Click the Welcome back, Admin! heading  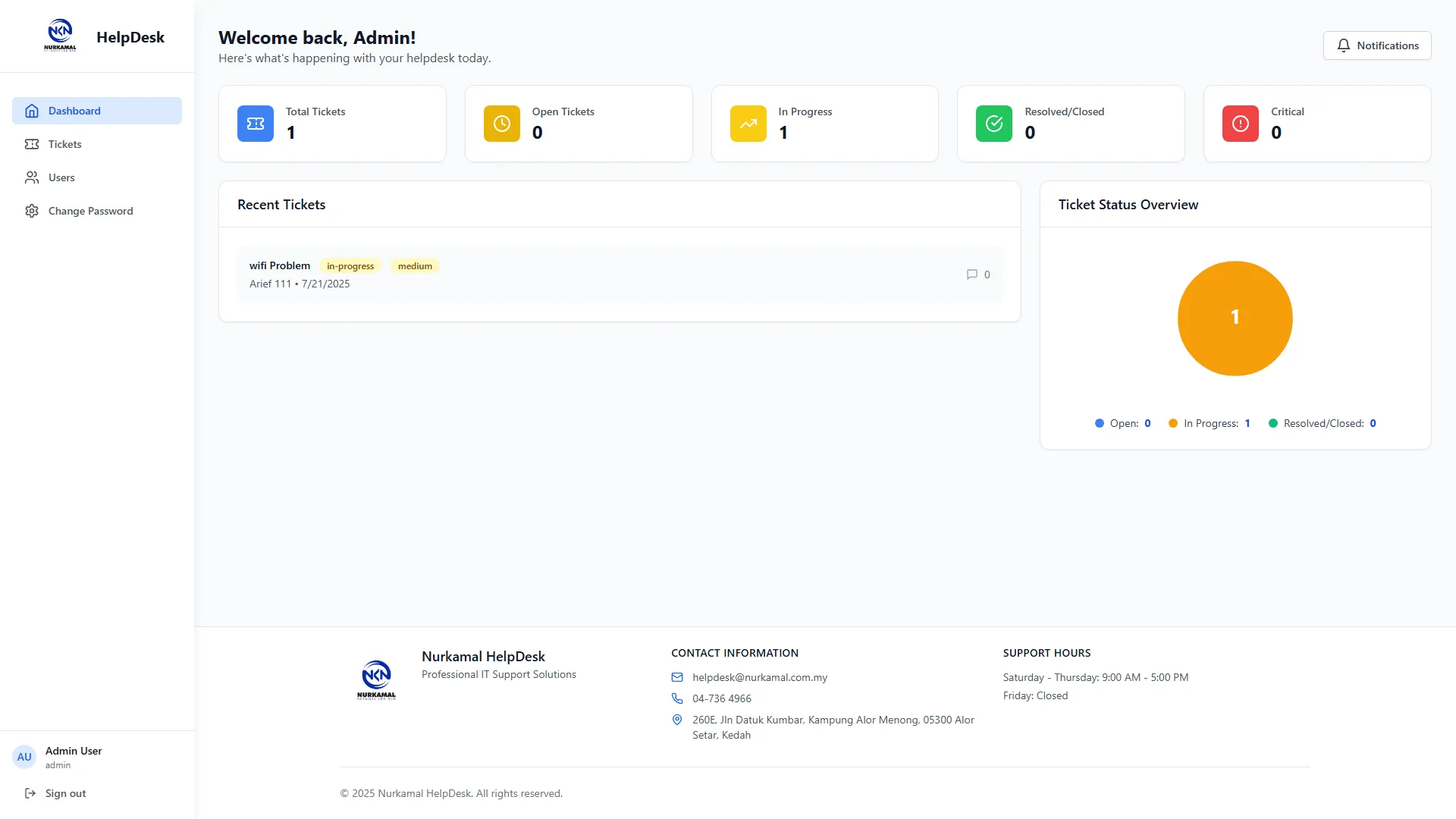tap(317, 38)
